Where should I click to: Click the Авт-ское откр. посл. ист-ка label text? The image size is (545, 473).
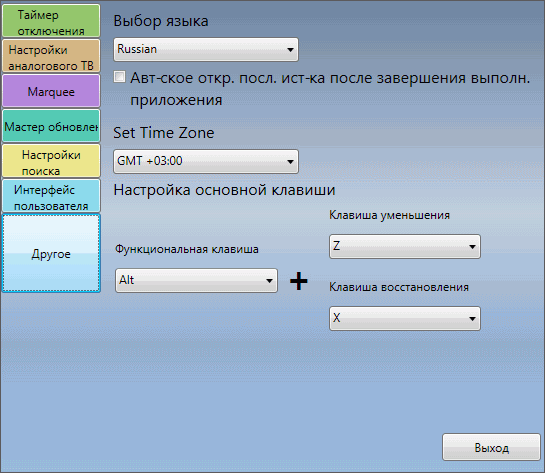330,89
